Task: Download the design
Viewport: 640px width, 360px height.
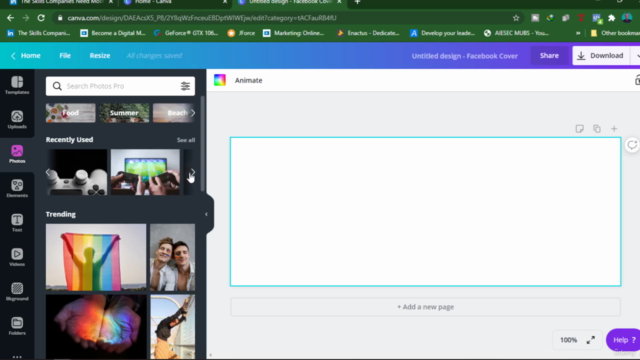Action: tap(600, 56)
